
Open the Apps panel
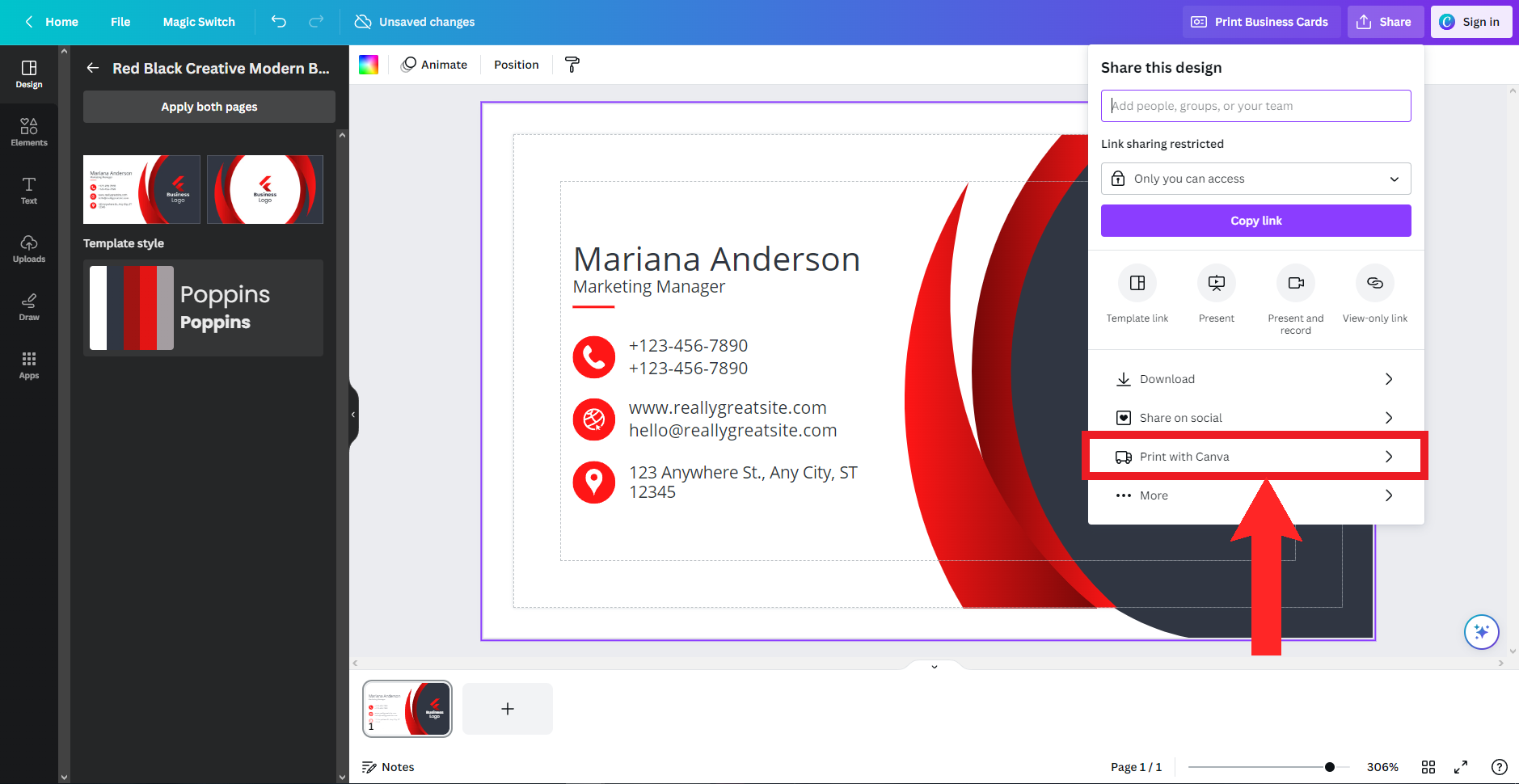coord(29,365)
